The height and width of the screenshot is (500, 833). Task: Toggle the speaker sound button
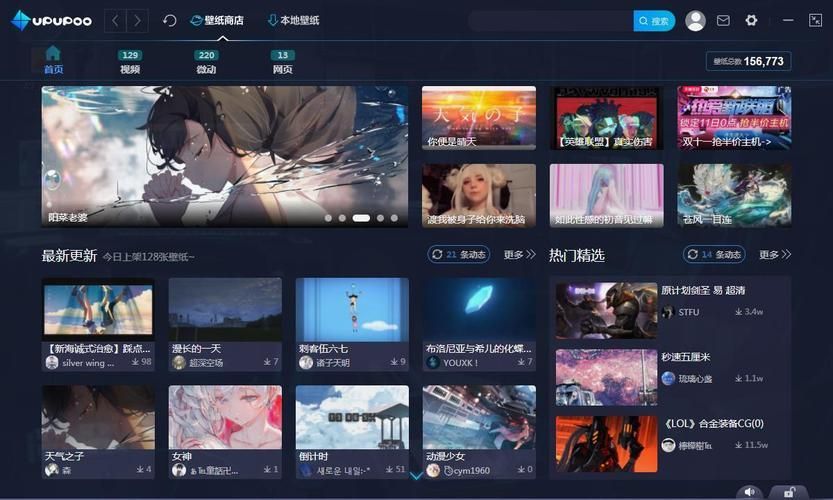tap(750, 491)
